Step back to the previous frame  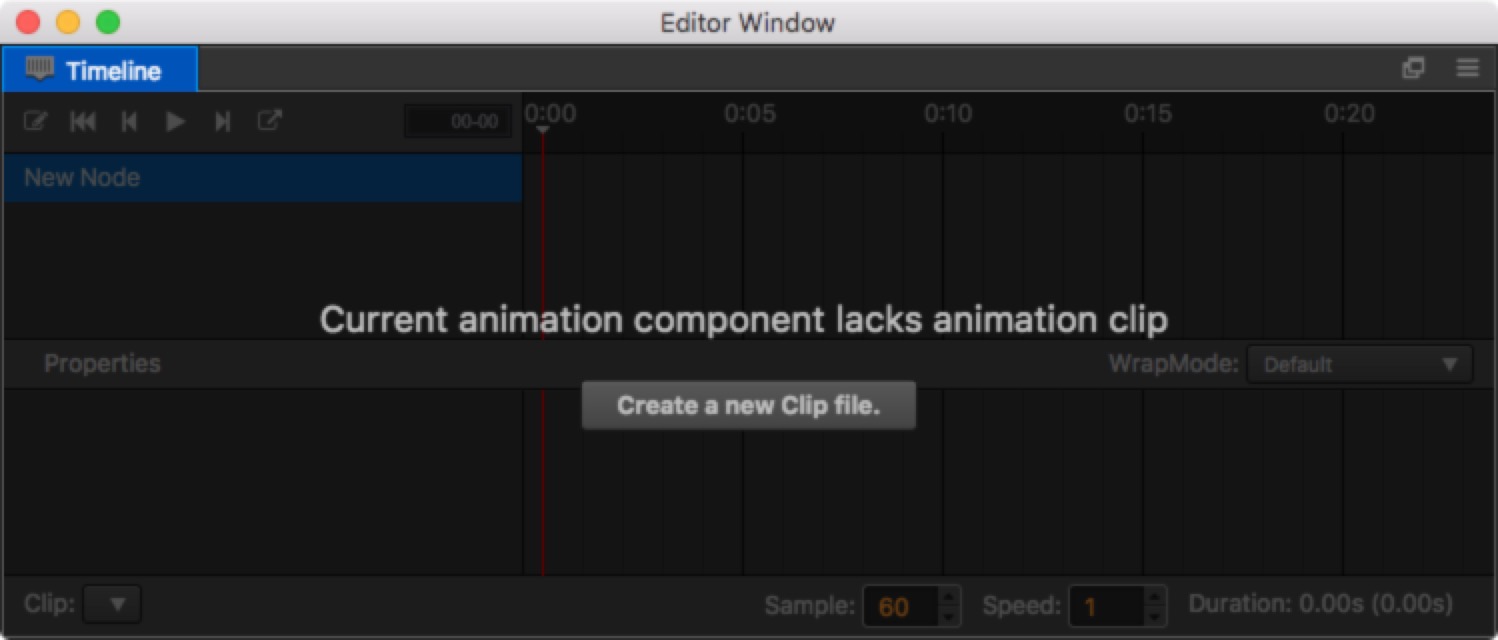click(x=129, y=122)
